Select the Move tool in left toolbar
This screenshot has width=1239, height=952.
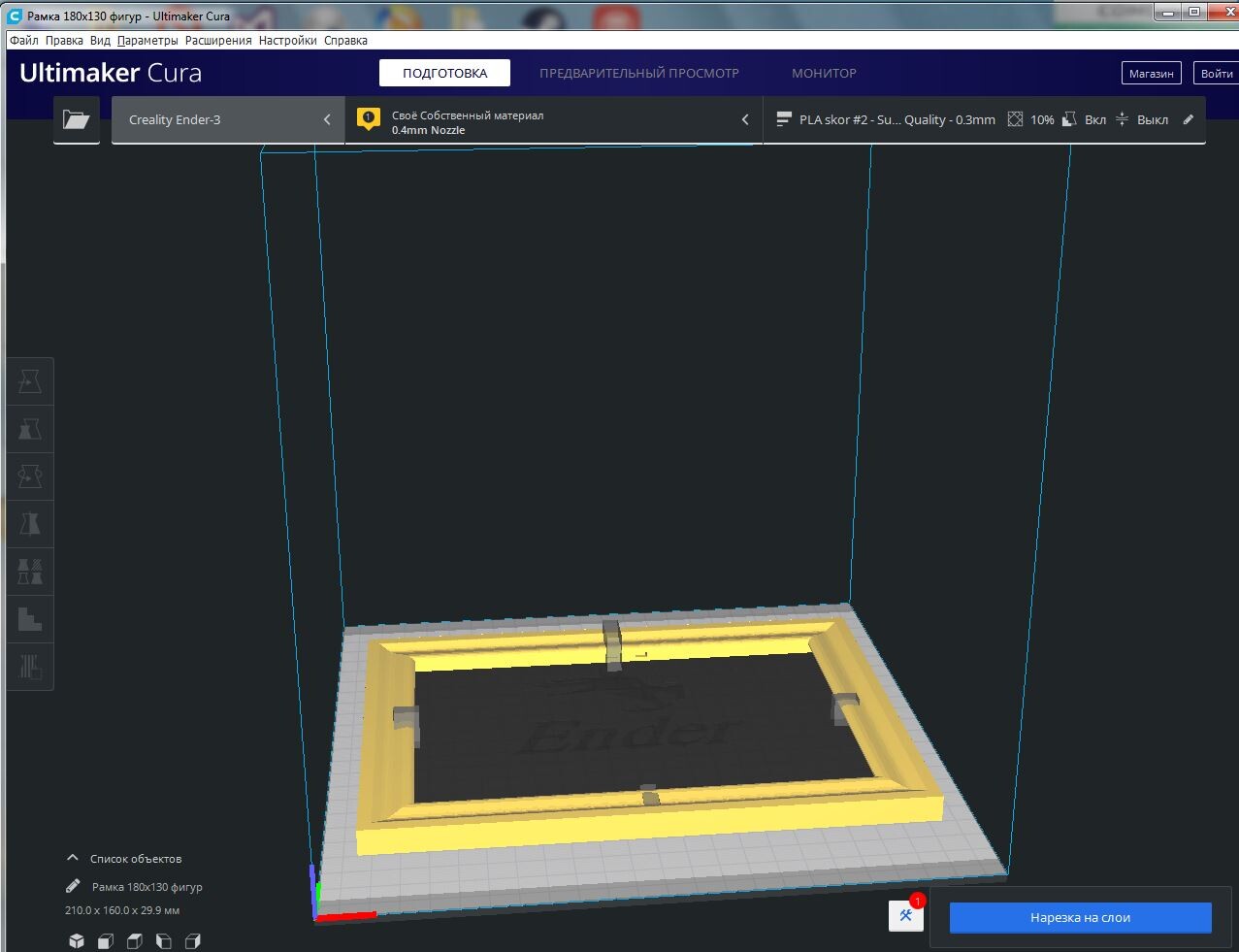[x=30, y=382]
